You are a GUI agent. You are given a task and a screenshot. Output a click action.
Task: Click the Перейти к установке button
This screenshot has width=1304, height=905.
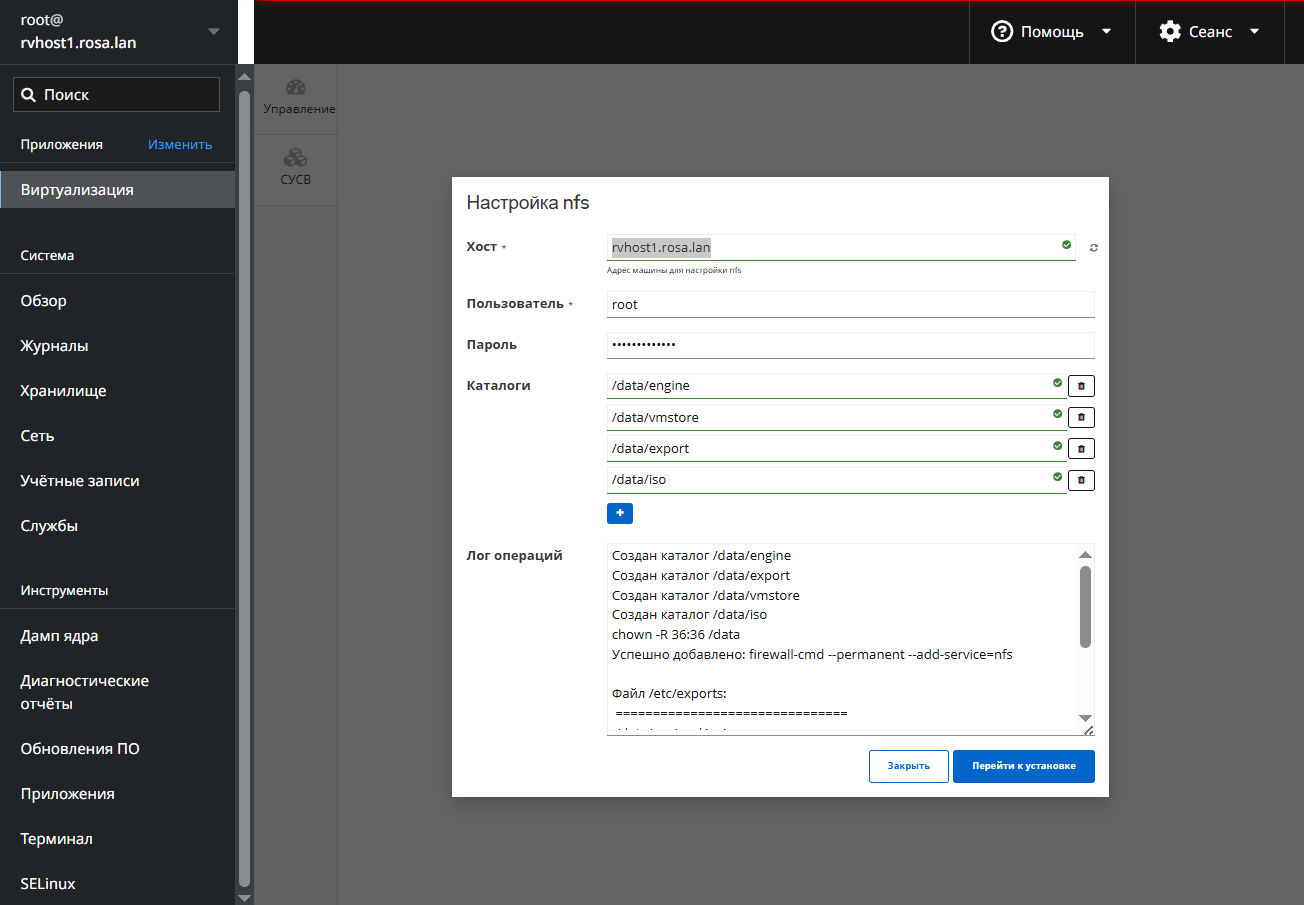1023,766
